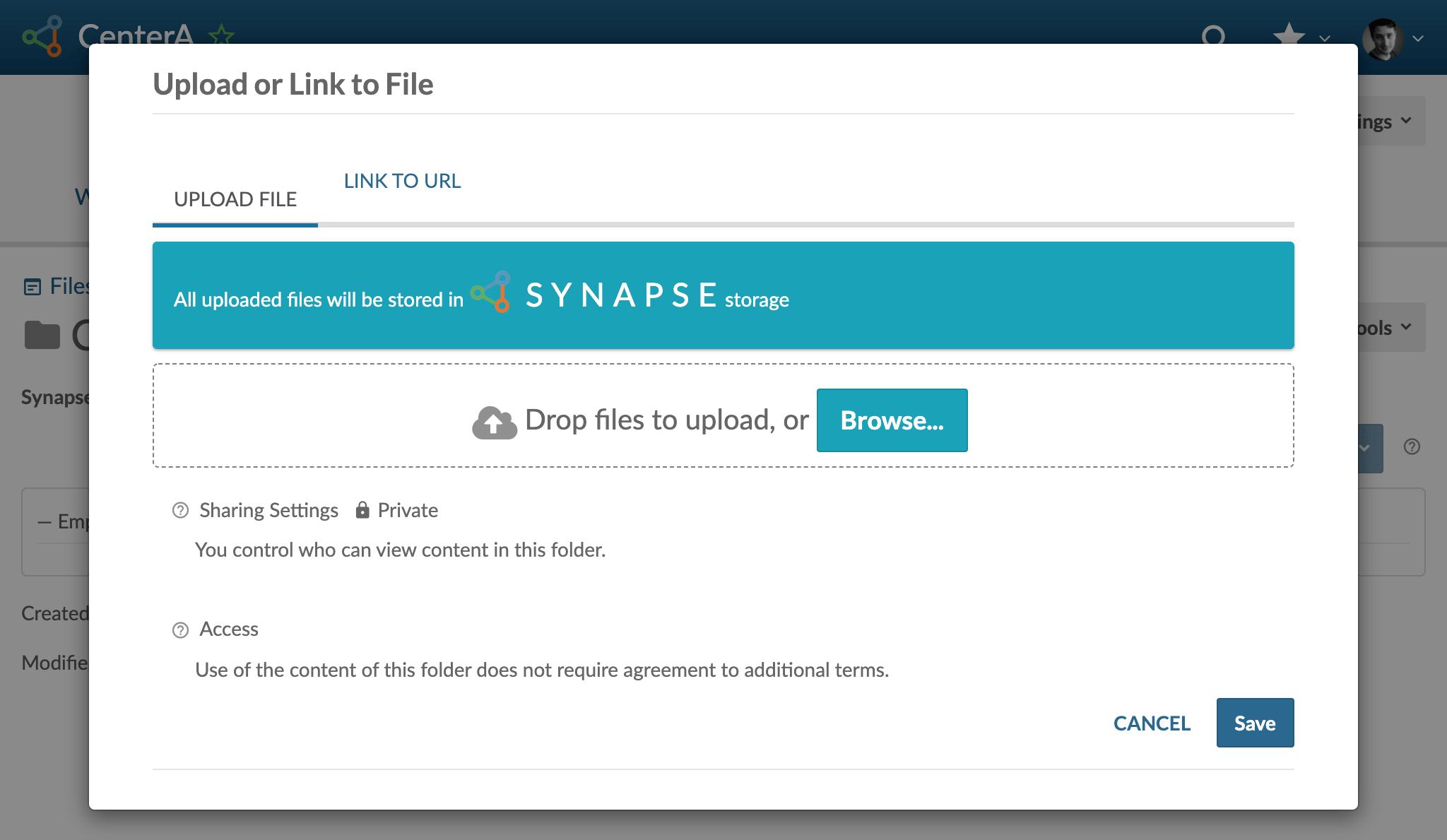Click help icon beside the background dropdown
The image size is (1447, 840).
[1412, 446]
